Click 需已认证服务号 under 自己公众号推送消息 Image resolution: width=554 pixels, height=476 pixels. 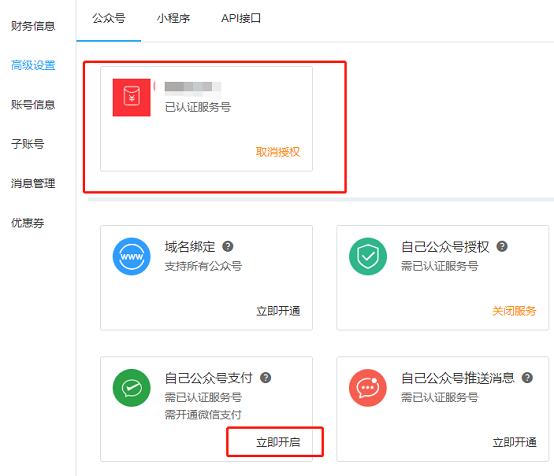(x=440, y=398)
